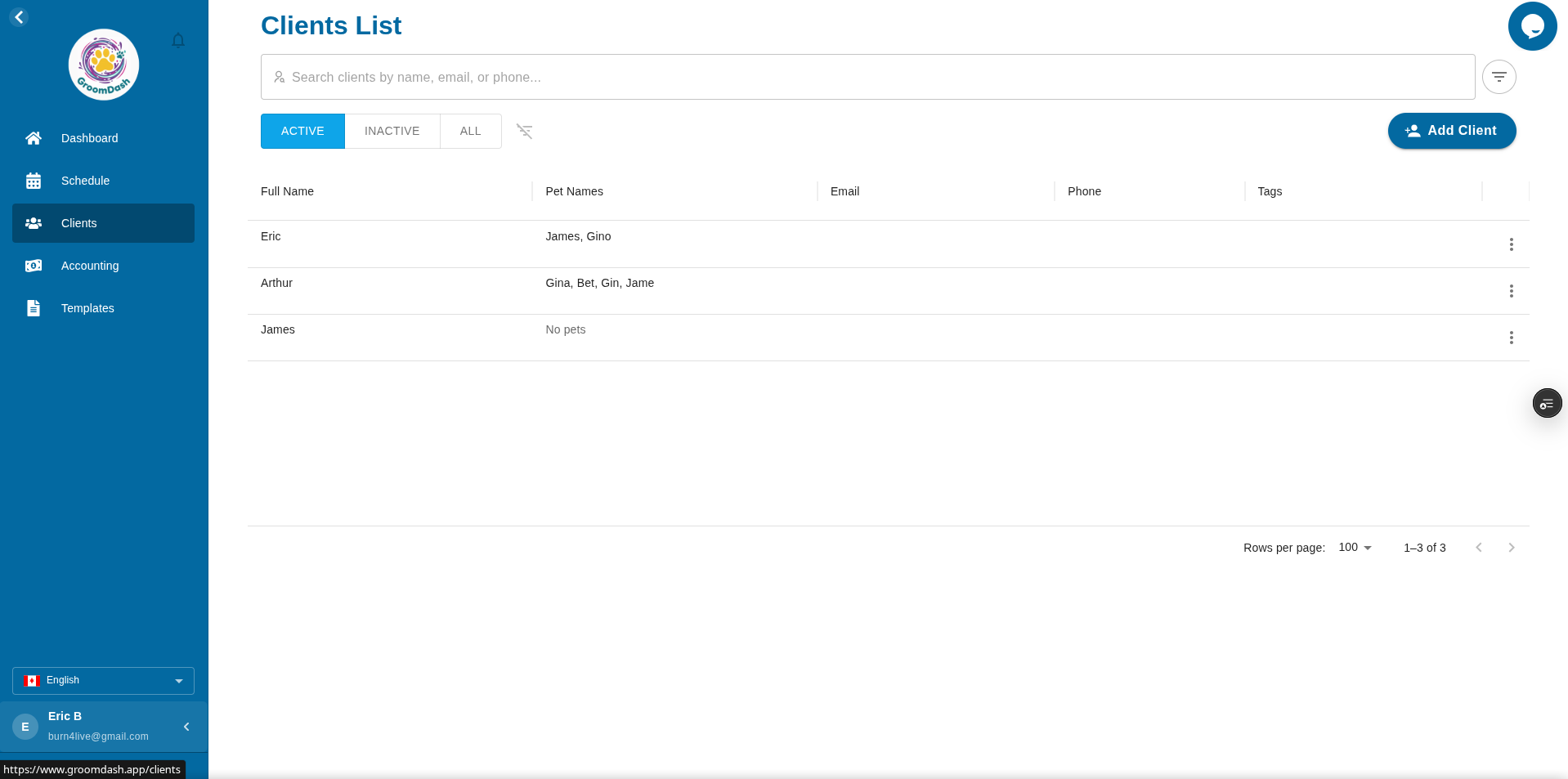
Task: Click the E user avatar
Action: pyautogui.click(x=25, y=727)
